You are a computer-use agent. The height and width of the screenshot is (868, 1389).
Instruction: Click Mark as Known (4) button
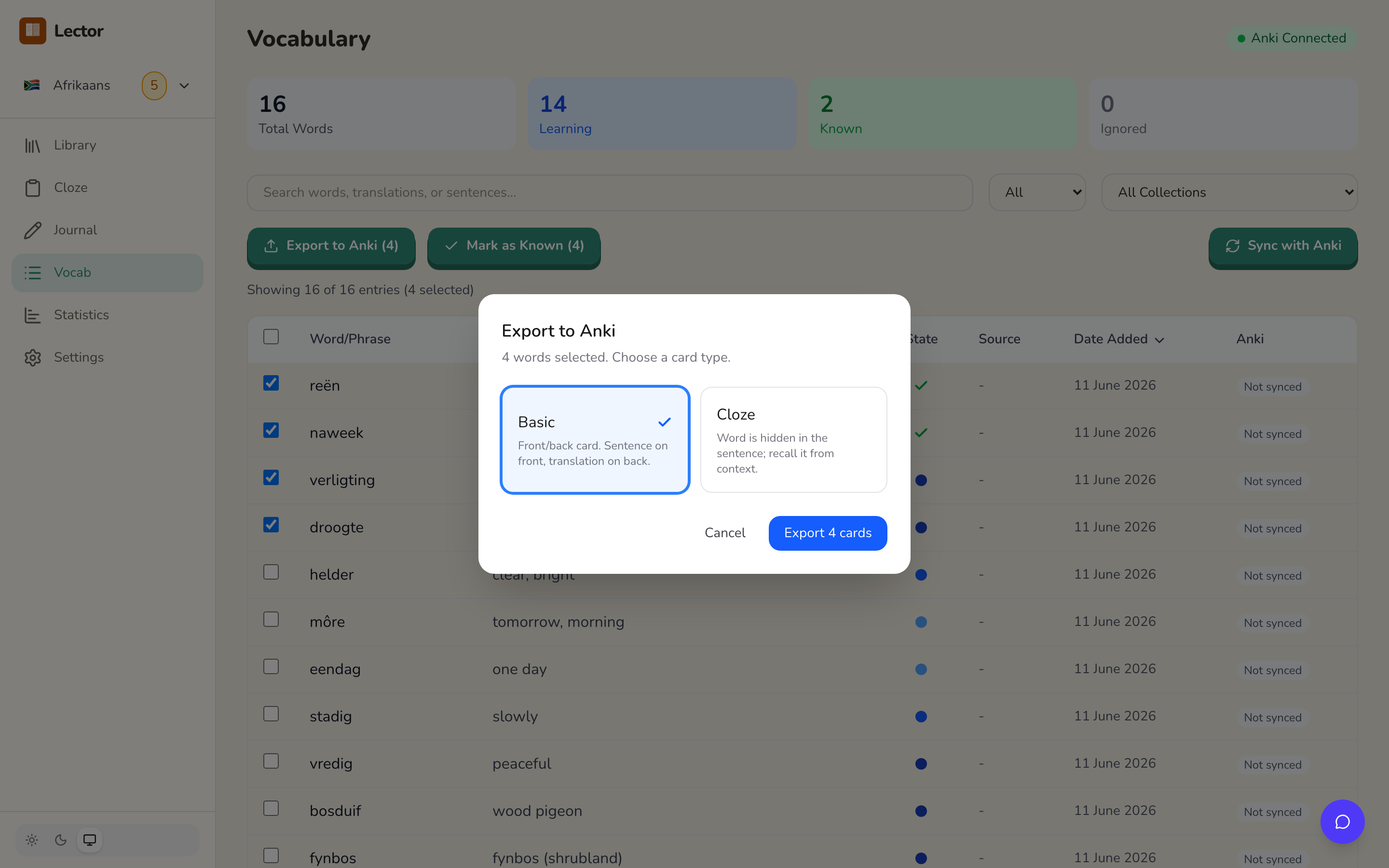tap(514, 247)
